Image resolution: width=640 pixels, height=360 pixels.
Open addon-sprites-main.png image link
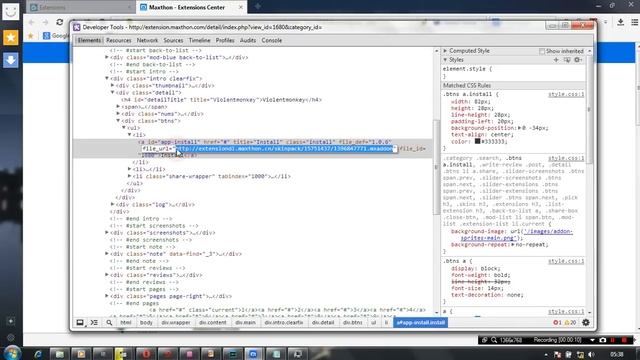point(517,235)
